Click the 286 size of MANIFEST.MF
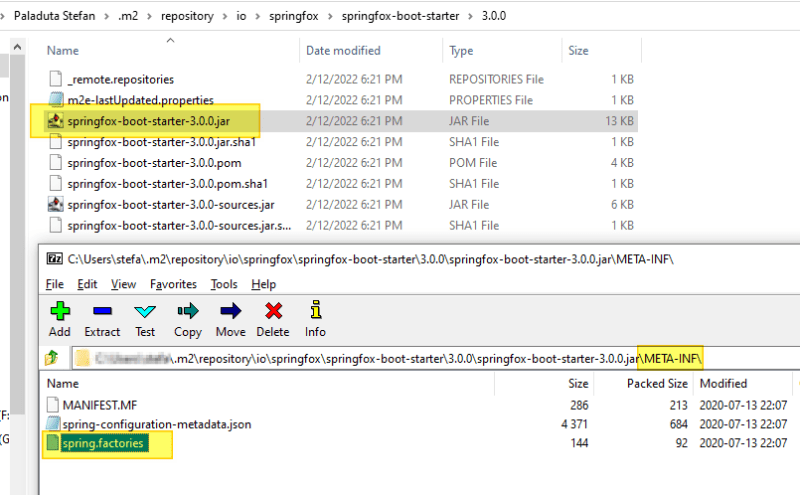The image size is (800, 495). click(579, 405)
